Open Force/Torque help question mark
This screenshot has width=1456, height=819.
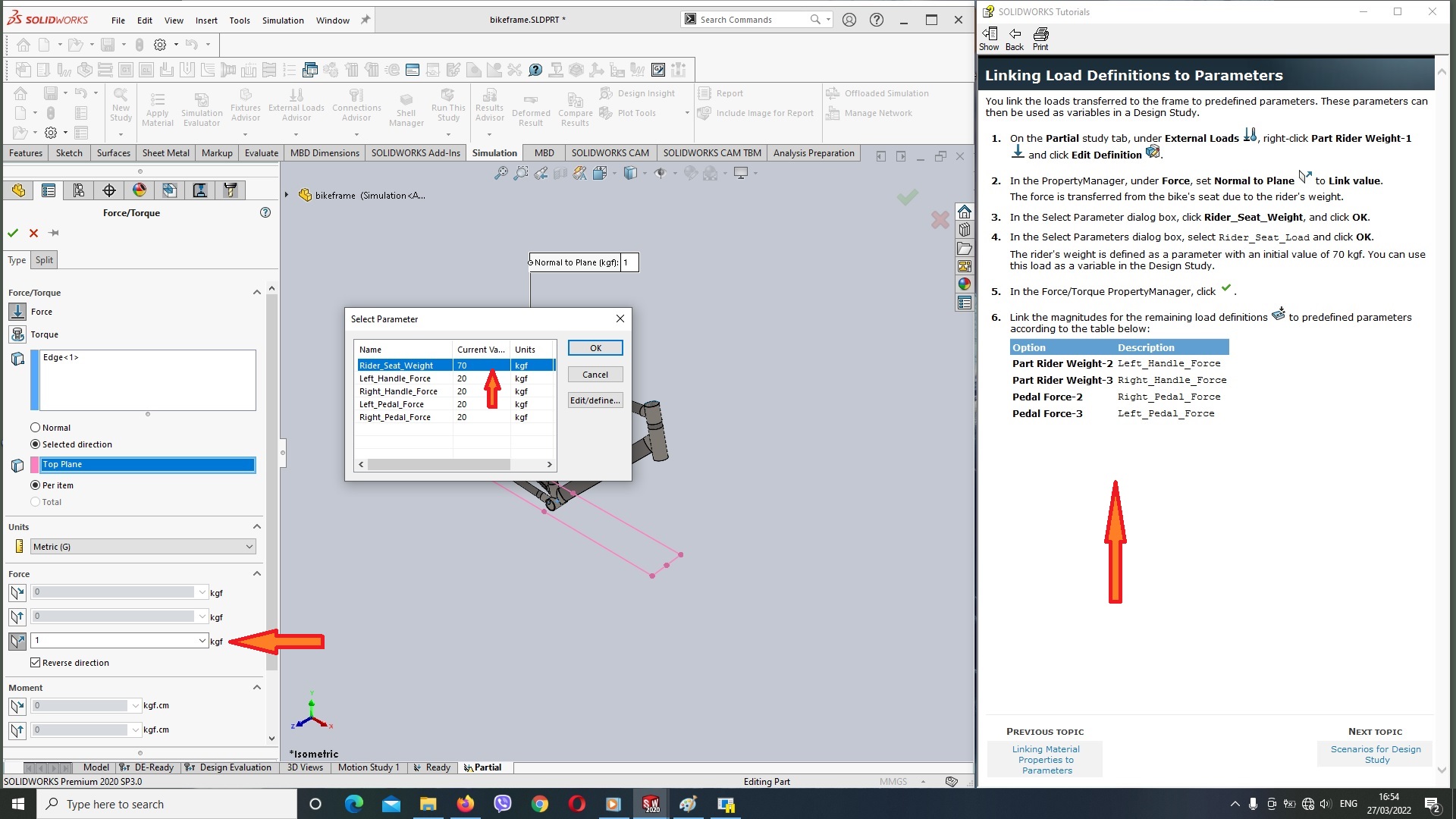tap(265, 212)
